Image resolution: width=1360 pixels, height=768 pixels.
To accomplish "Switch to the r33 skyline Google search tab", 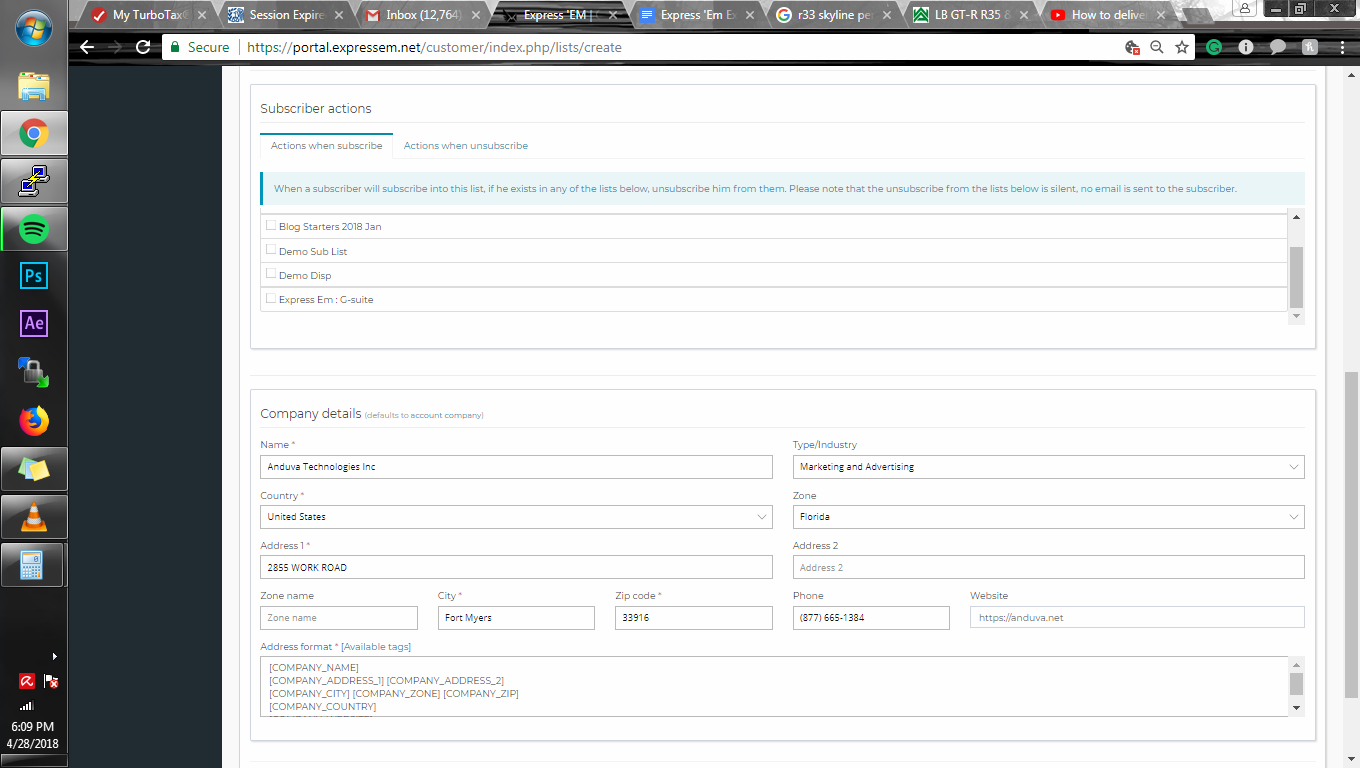I will point(833,15).
